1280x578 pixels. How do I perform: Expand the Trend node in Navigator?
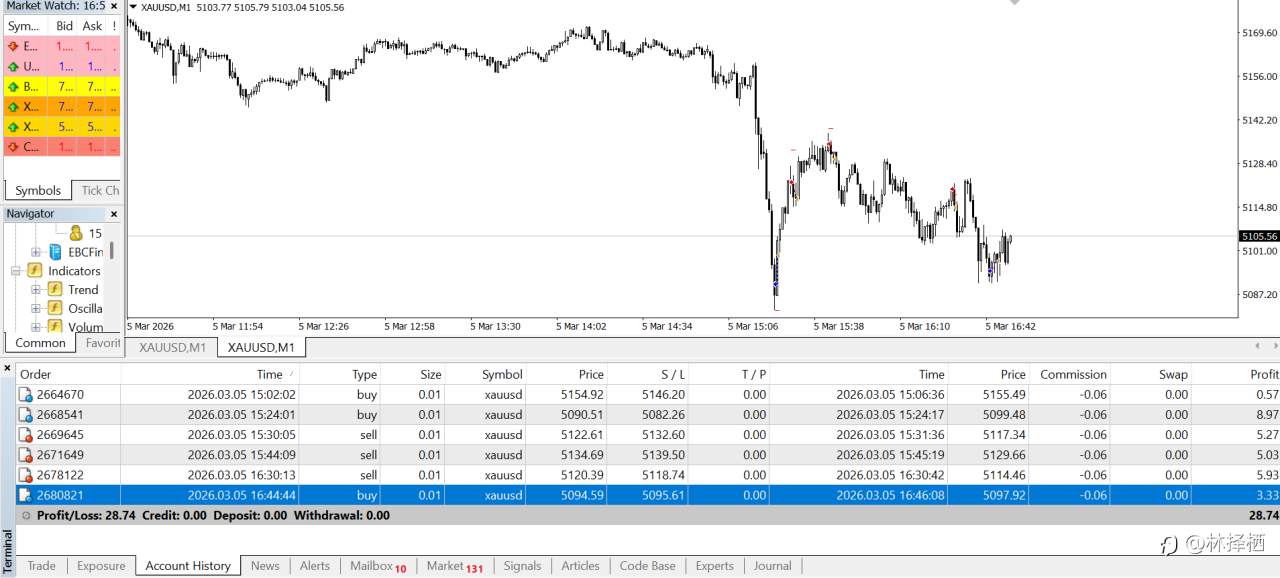(x=36, y=290)
